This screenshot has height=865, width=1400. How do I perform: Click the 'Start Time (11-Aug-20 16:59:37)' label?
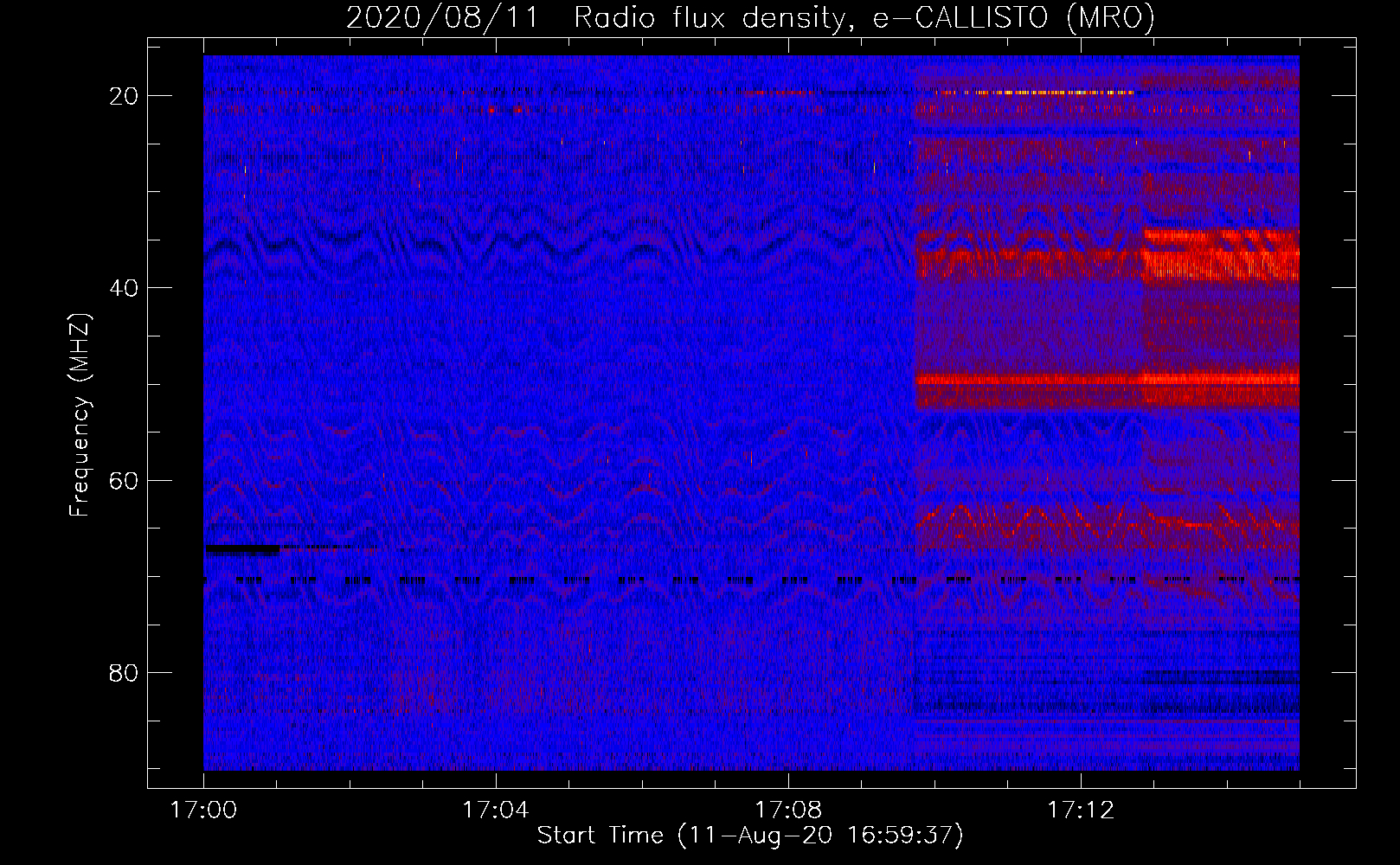click(x=750, y=836)
